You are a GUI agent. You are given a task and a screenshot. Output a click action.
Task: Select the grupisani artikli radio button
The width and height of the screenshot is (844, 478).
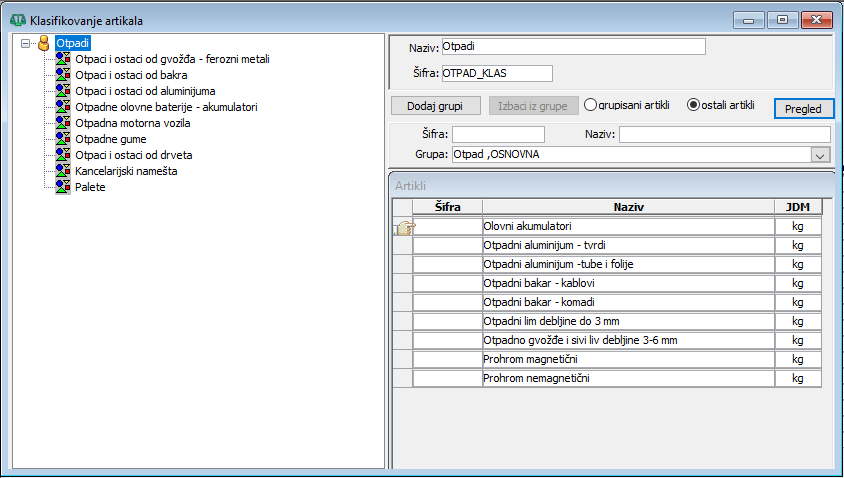(590, 104)
